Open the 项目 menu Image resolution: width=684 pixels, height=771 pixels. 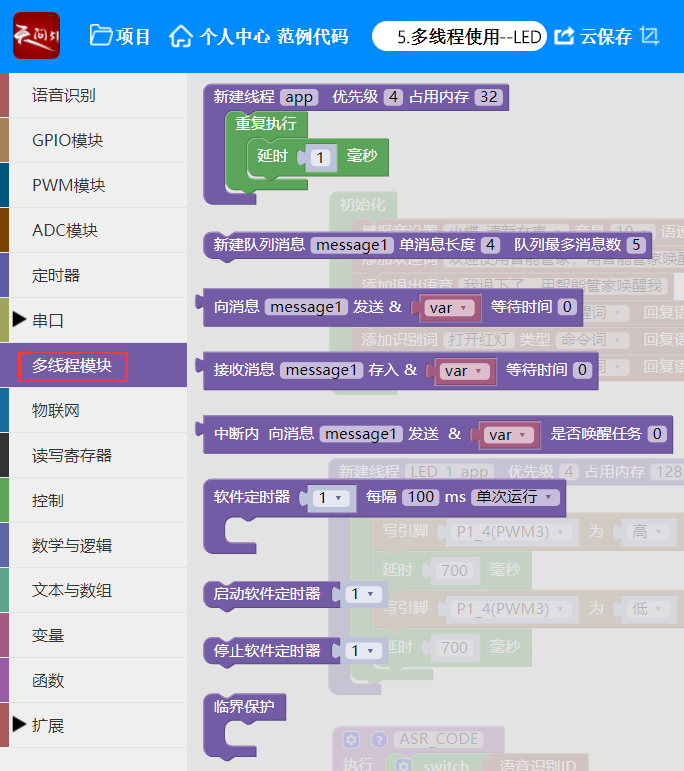tap(133, 36)
